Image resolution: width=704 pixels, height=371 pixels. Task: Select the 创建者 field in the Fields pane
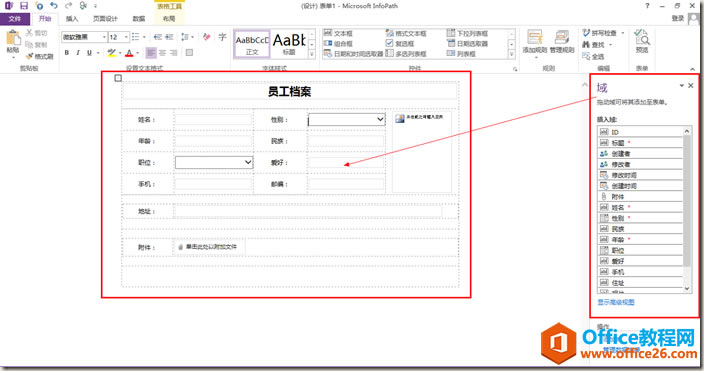(640, 154)
